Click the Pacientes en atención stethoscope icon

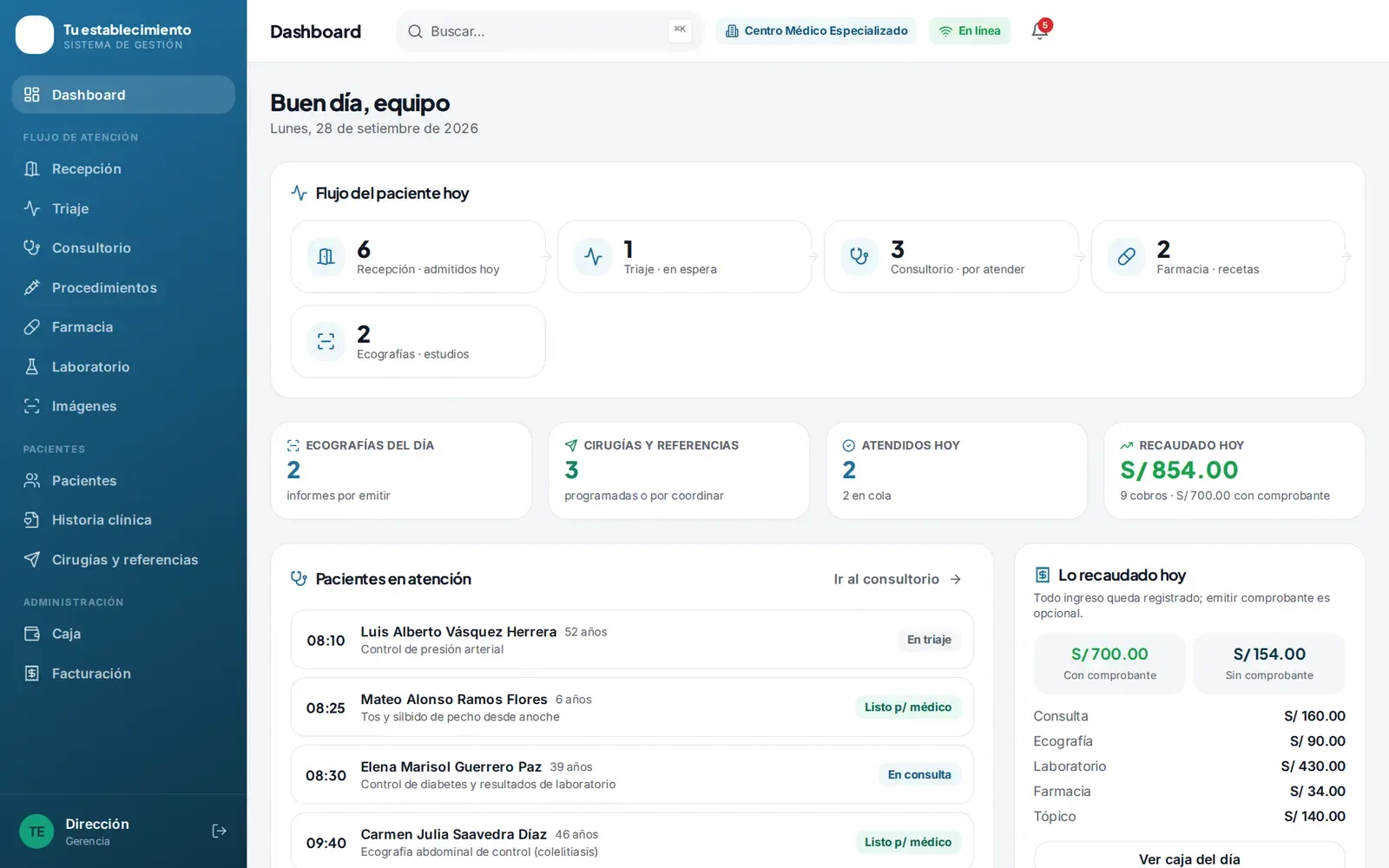click(x=299, y=579)
